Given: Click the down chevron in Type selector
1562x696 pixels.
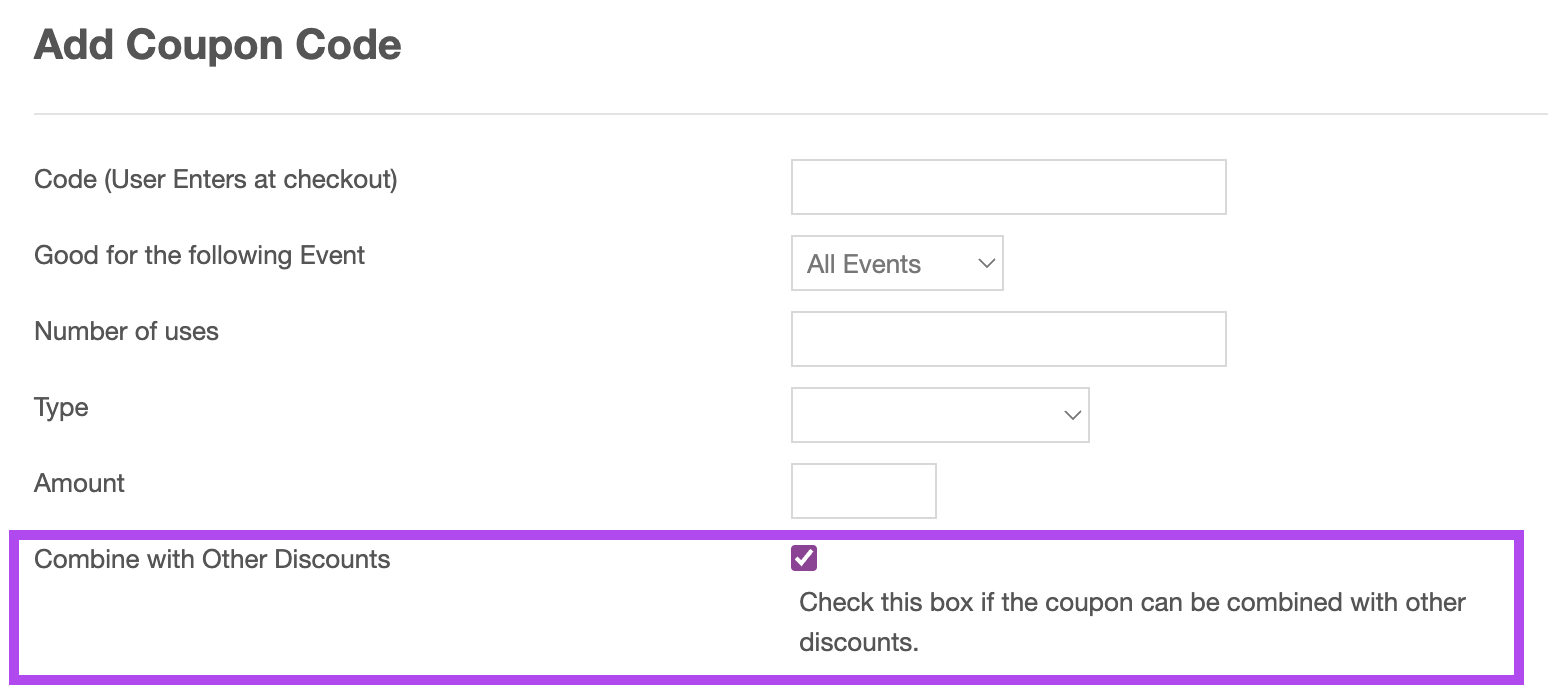Looking at the screenshot, I should pyautogui.click(x=1073, y=415).
